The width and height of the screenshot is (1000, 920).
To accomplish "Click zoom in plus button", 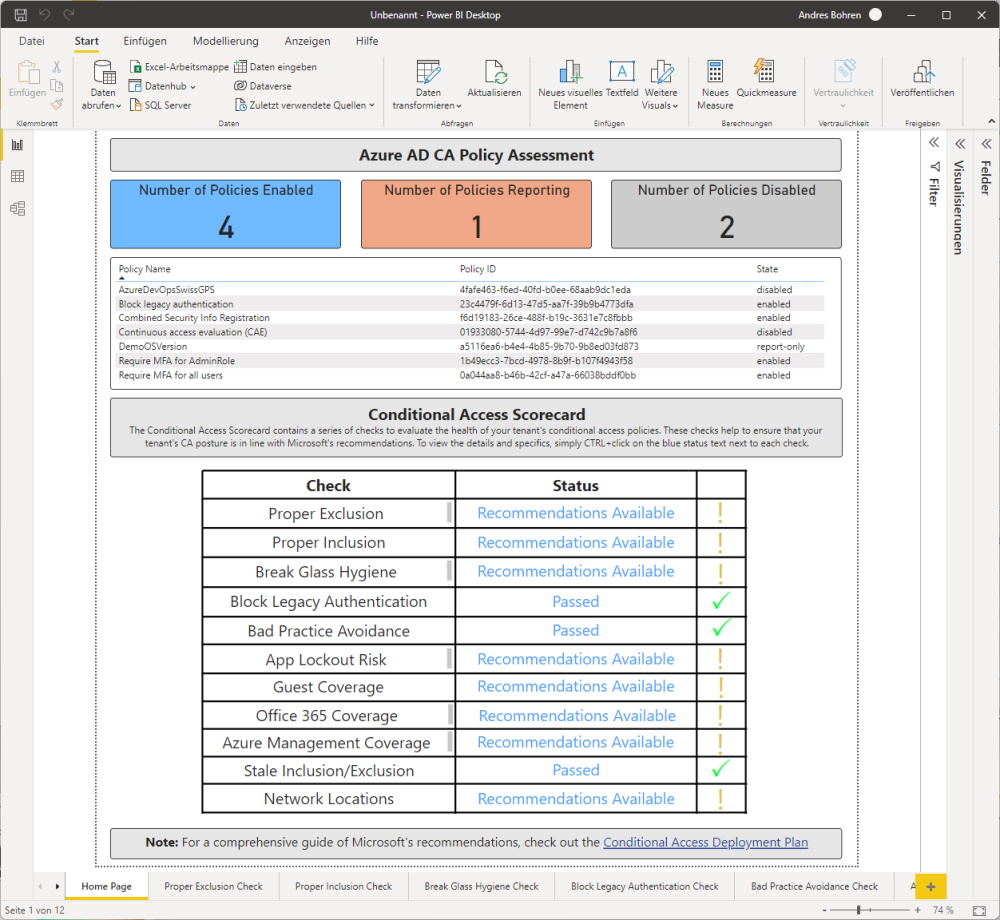I will (917, 910).
